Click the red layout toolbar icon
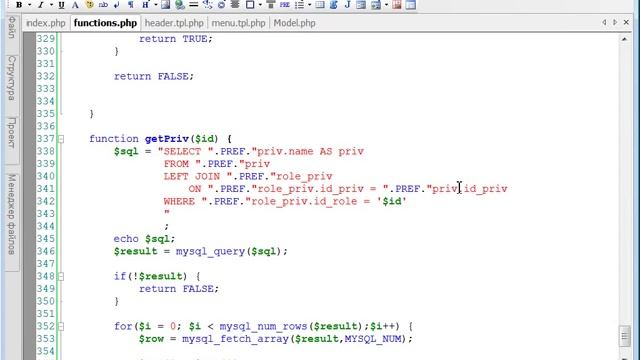Screen dimensions: 640x360 [397, 5]
